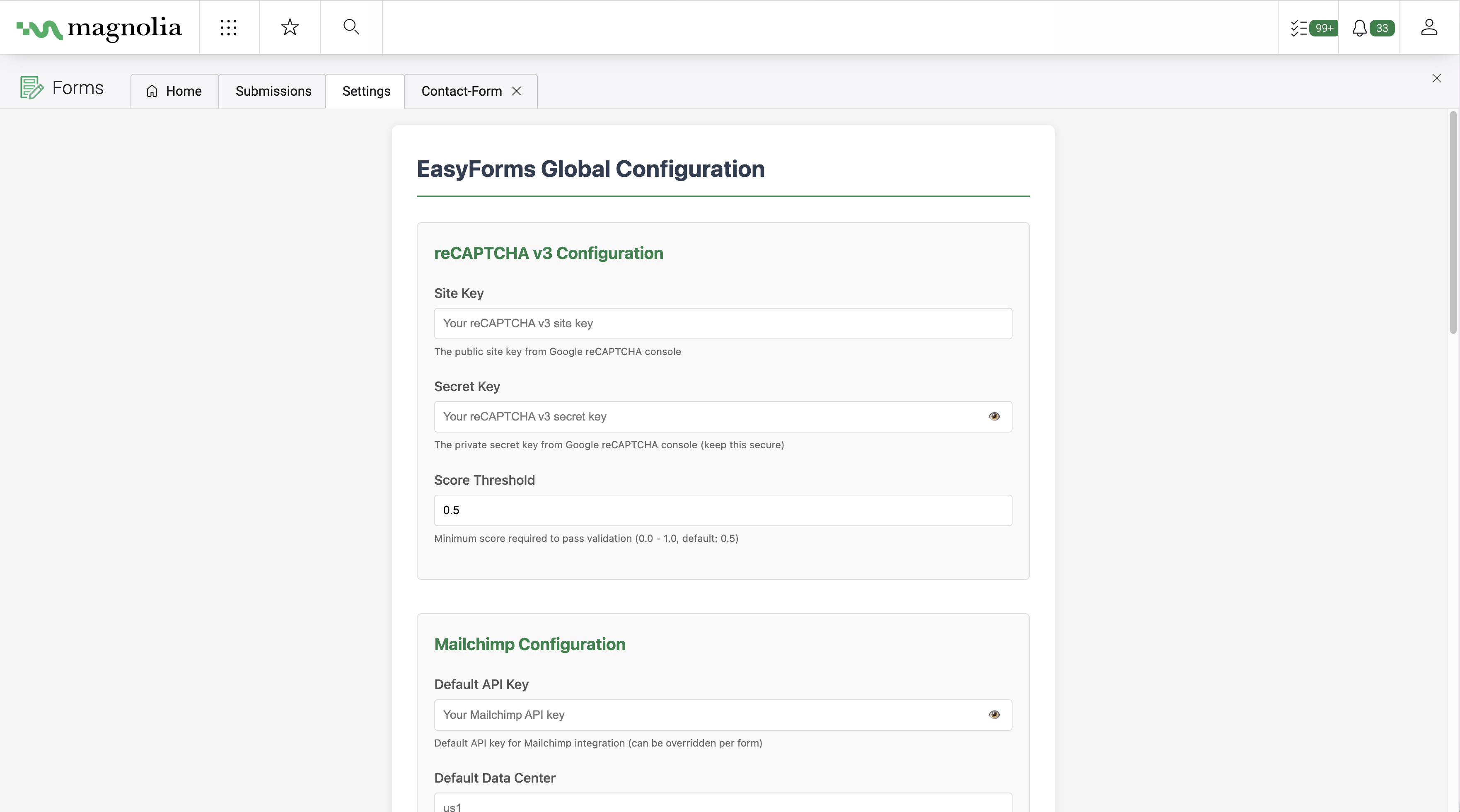
Task: Open the Submissions tab
Action: pyautogui.click(x=273, y=91)
